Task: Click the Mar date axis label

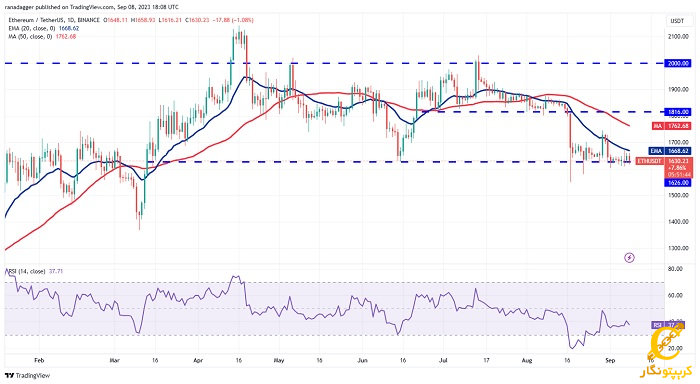Action: coord(114,360)
